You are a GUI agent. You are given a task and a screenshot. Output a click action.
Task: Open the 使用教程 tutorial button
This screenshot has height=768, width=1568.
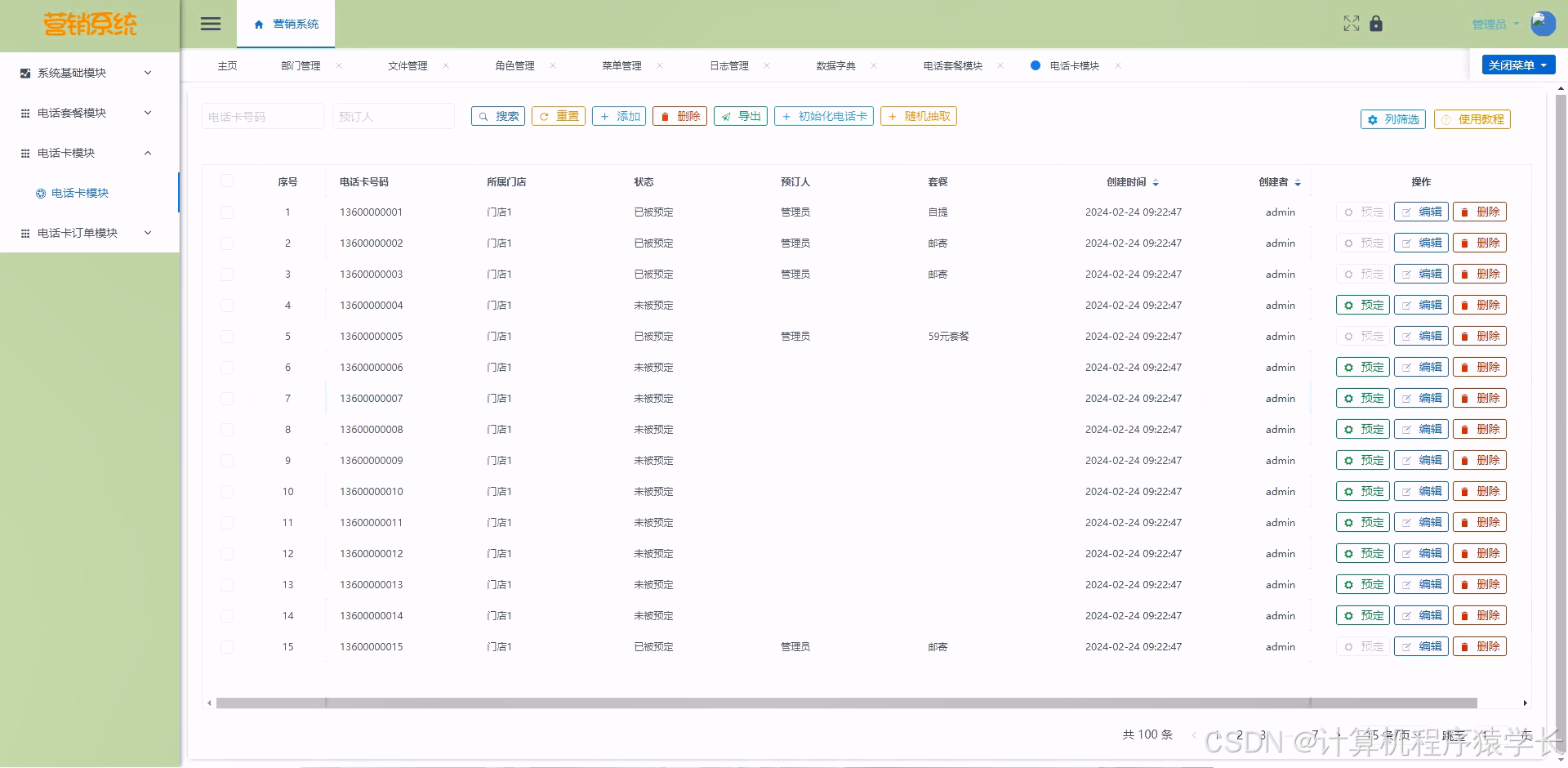[1472, 119]
